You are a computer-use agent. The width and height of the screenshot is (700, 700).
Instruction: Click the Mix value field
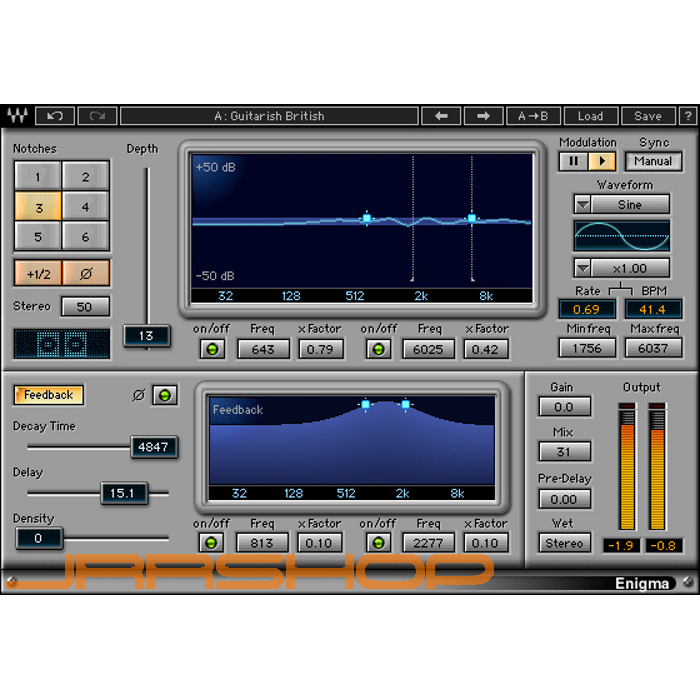tap(564, 452)
